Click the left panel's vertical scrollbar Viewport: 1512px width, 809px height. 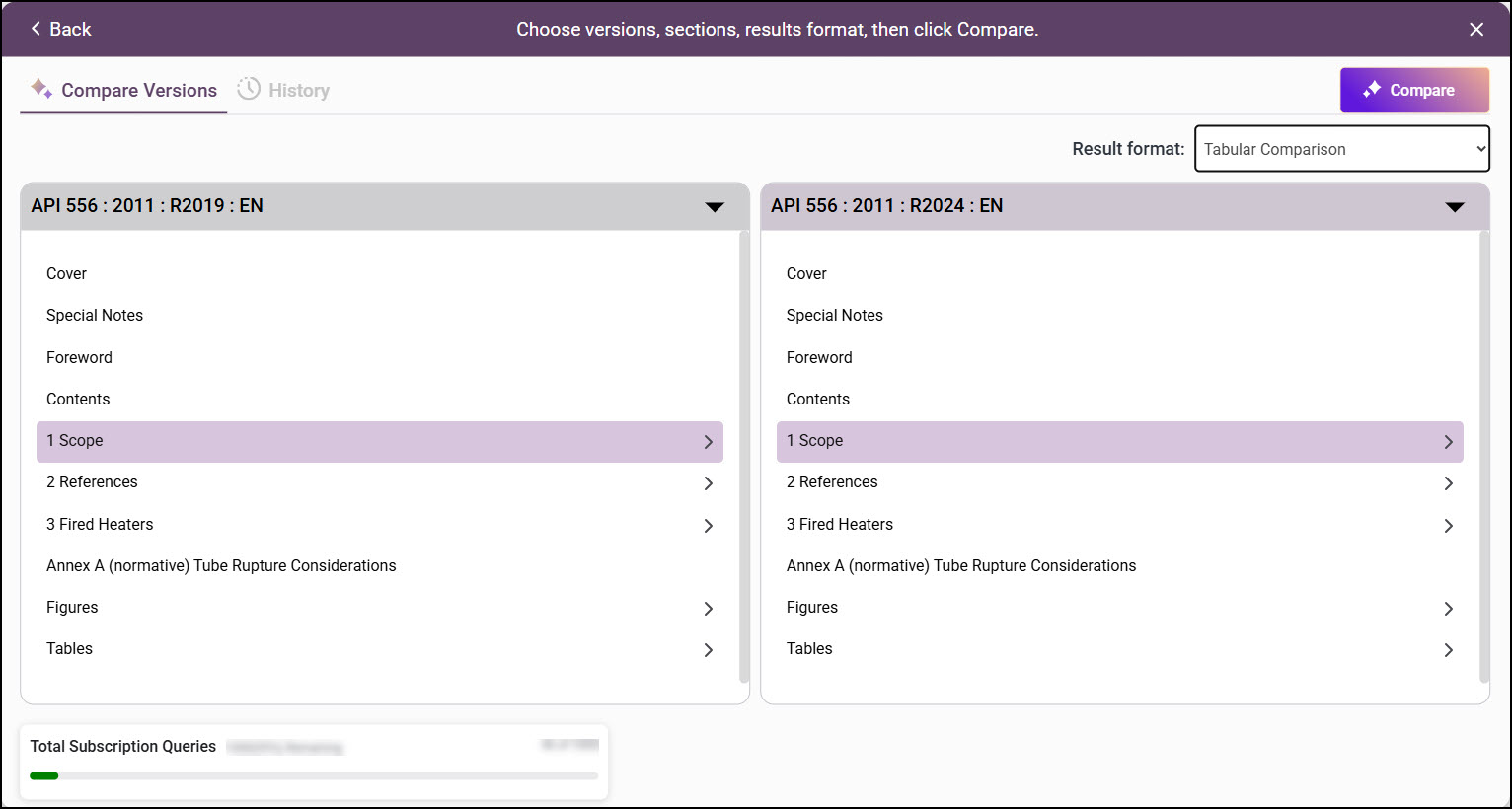pos(744,456)
